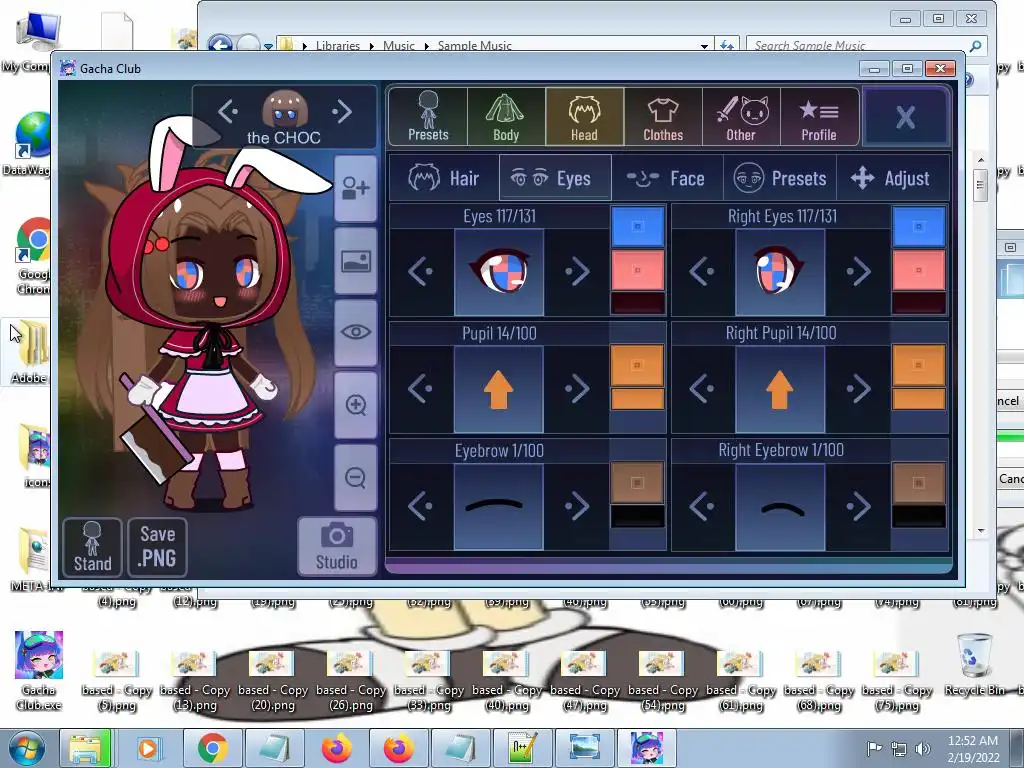This screenshot has width=1024, height=768.
Task: Pick the blue Eyes color swatch
Action: (x=637, y=227)
